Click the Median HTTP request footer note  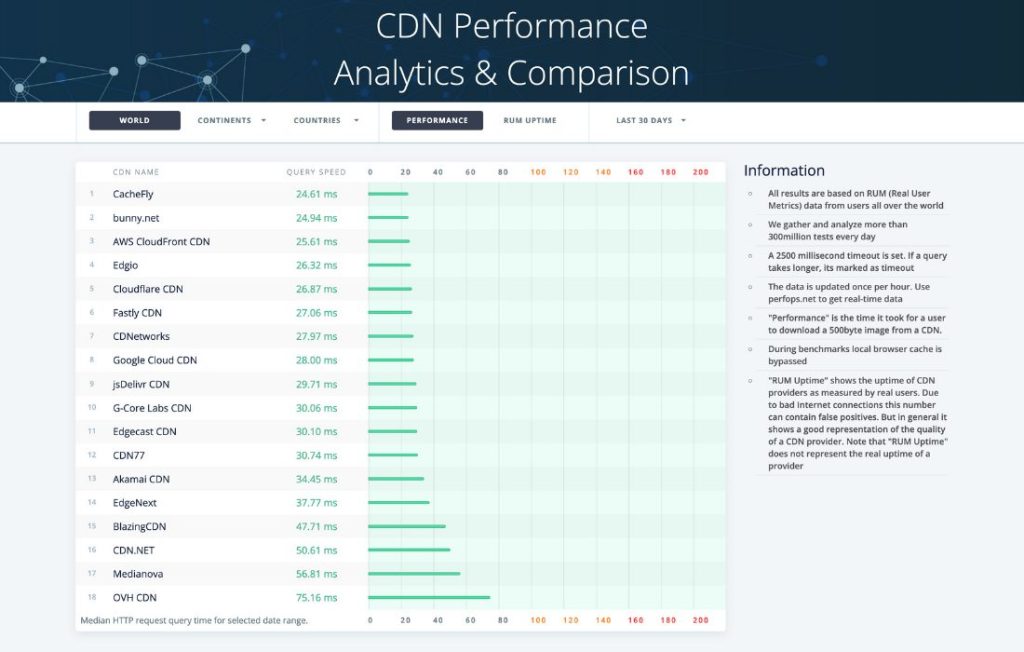(194, 621)
